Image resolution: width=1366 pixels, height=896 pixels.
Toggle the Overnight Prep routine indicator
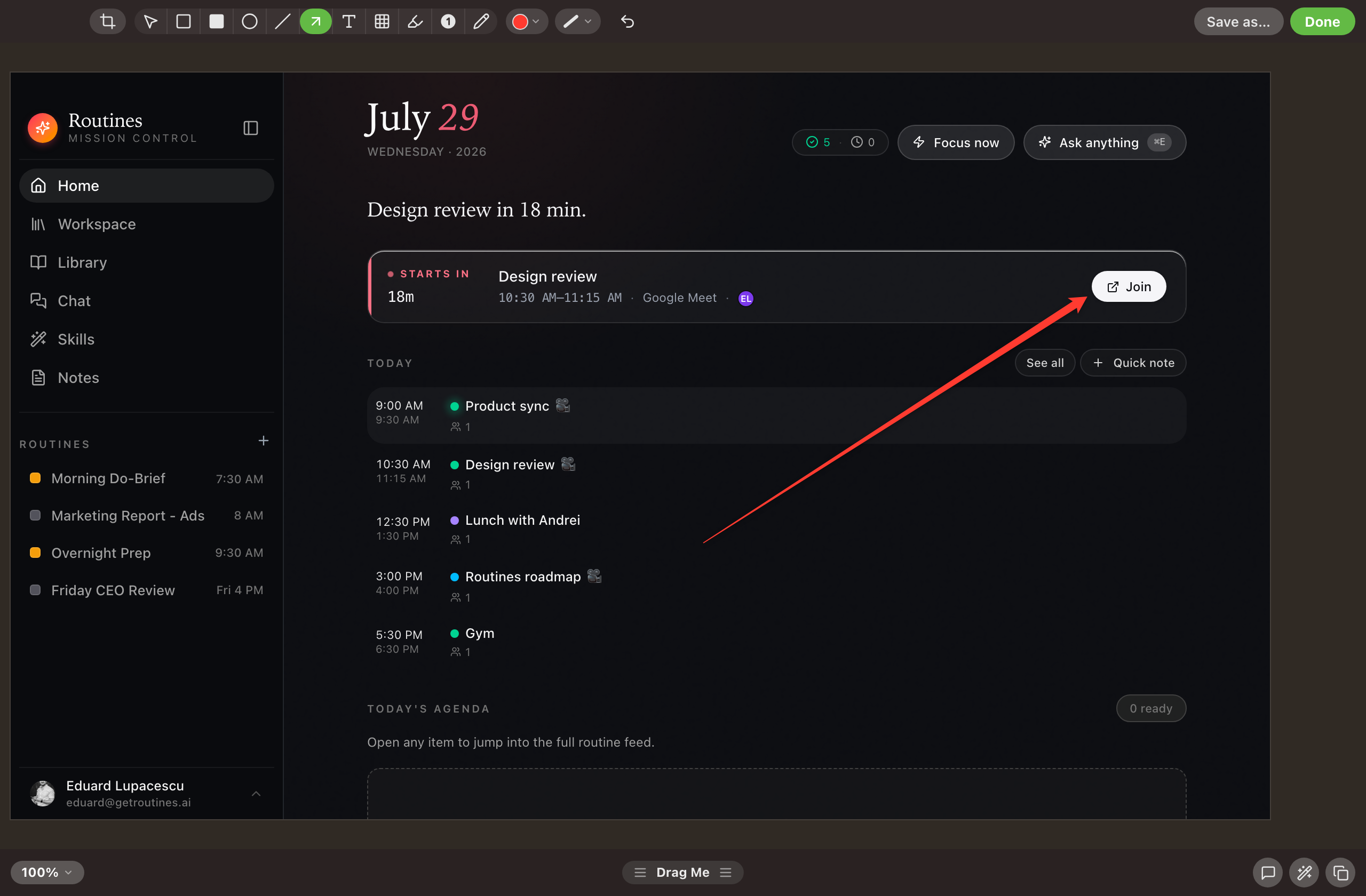tap(35, 553)
